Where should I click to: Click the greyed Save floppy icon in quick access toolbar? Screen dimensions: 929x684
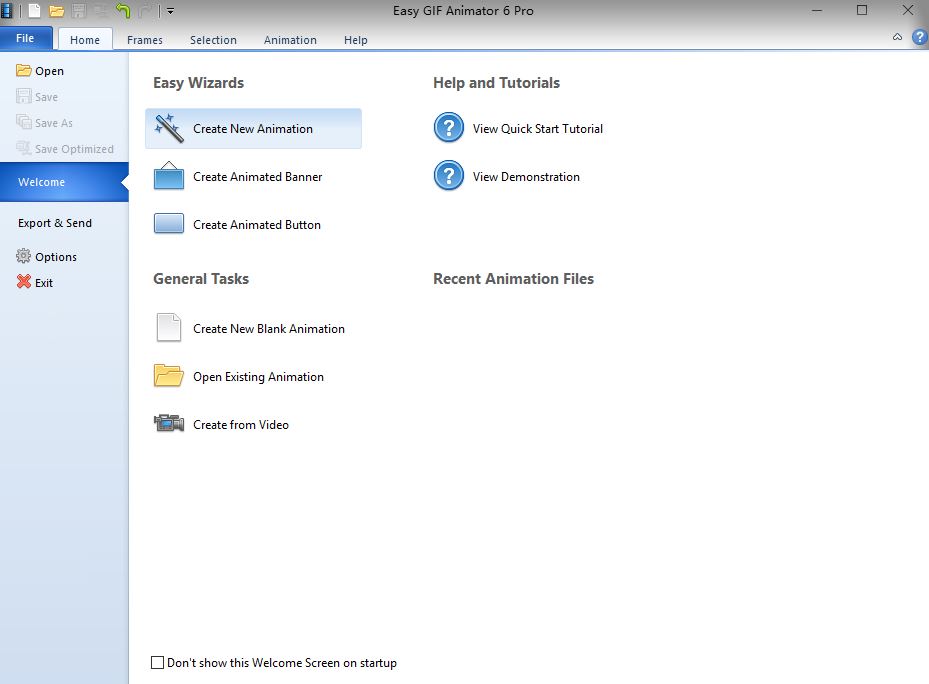click(78, 11)
